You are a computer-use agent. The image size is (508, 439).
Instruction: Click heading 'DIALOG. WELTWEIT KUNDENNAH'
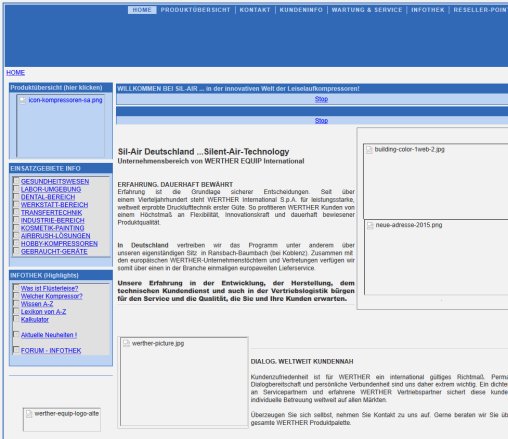pyautogui.click(x=302, y=362)
